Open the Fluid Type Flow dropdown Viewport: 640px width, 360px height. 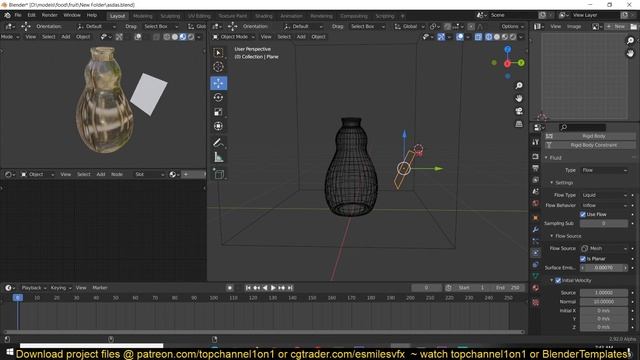(x=604, y=170)
